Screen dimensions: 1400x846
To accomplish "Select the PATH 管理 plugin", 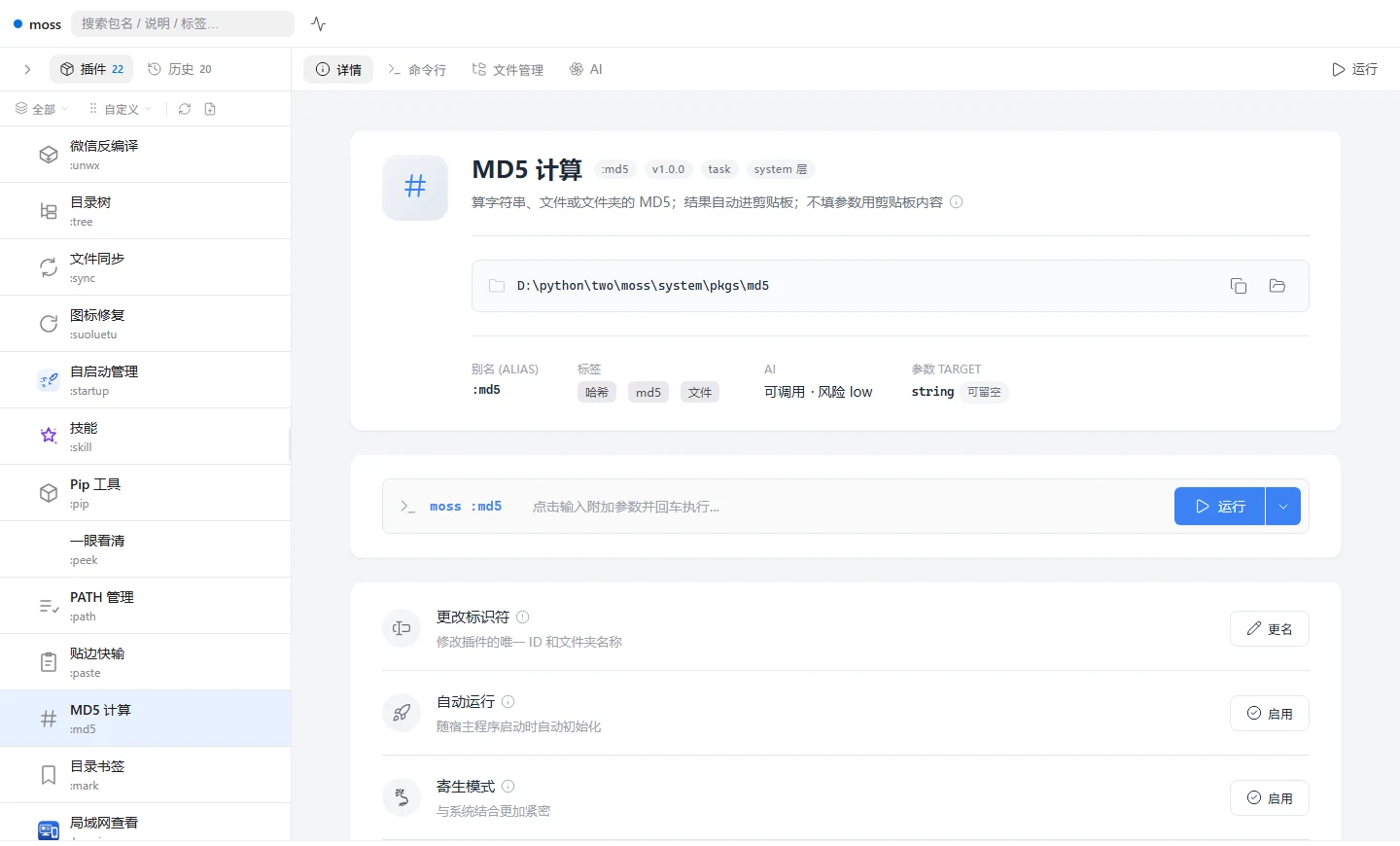I will (146, 606).
